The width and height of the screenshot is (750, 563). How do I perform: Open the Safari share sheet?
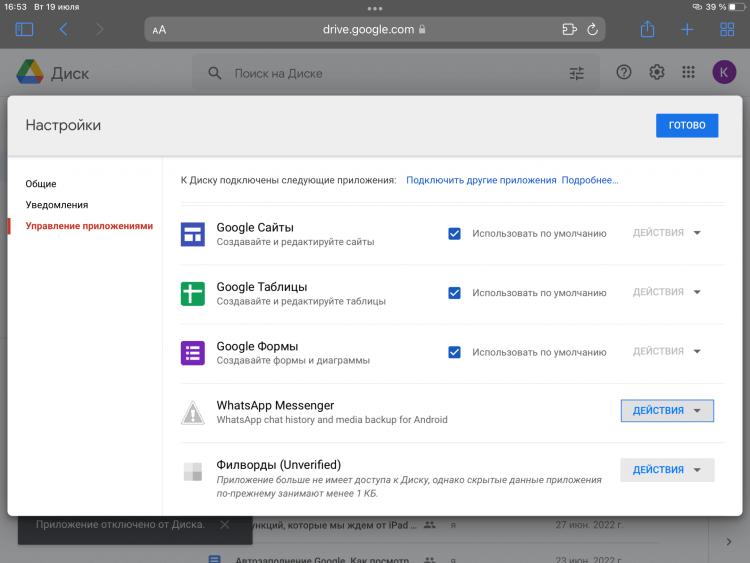pyautogui.click(x=647, y=29)
